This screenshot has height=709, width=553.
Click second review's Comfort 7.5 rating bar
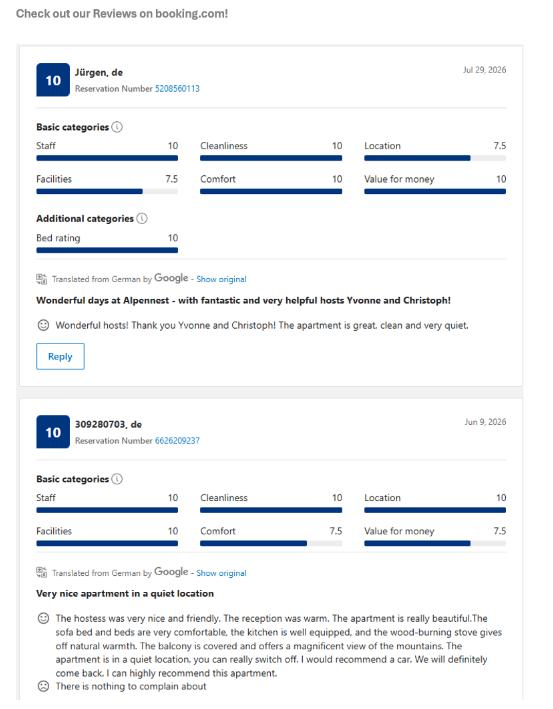coord(271,543)
